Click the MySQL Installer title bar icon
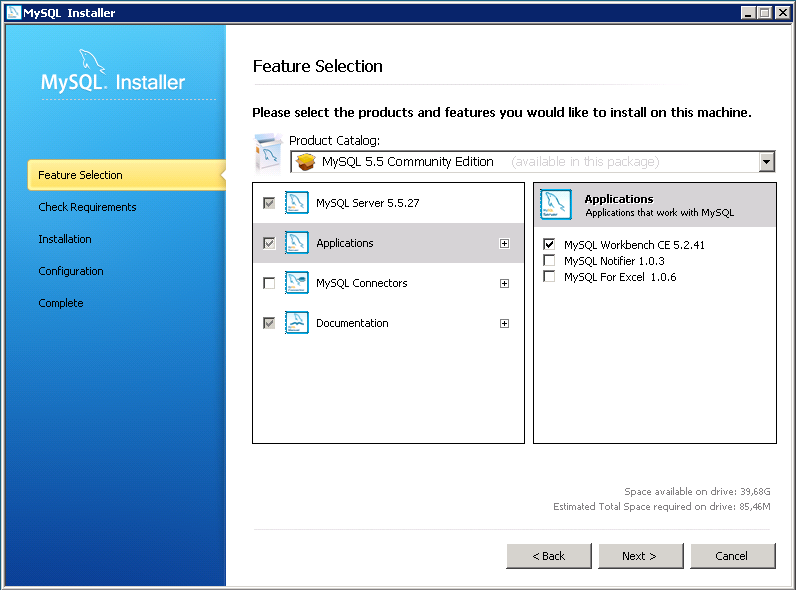This screenshot has width=796, height=590. pos(14,13)
